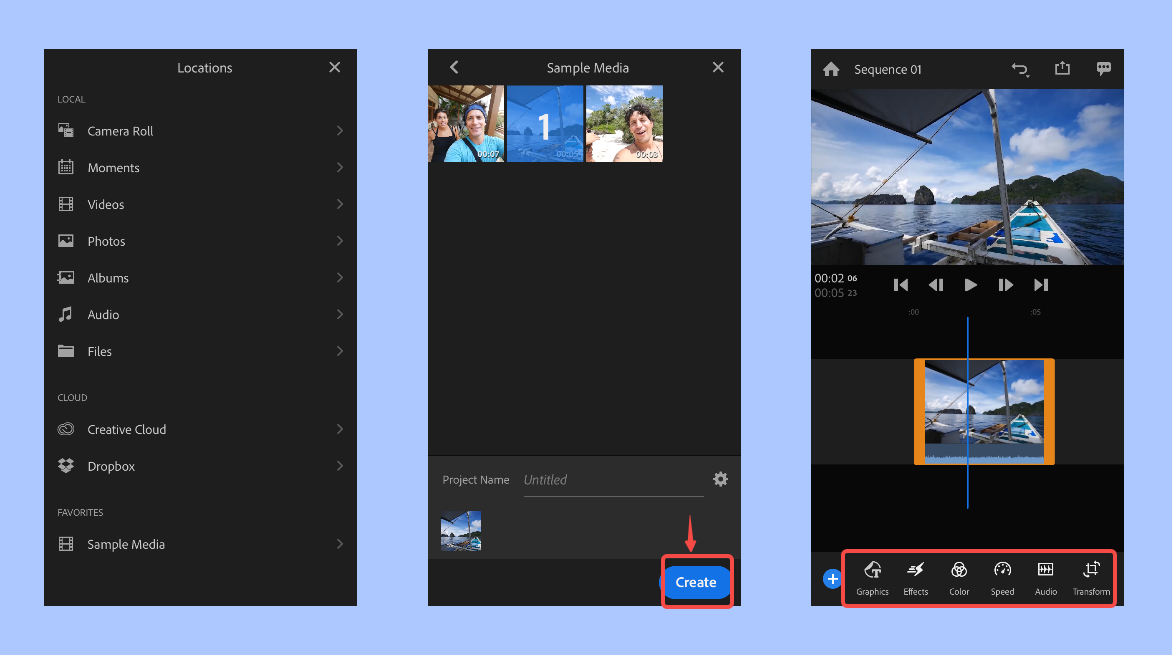Click the Sequence 01 title
This screenshot has width=1172, height=655.
click(887, 70)
